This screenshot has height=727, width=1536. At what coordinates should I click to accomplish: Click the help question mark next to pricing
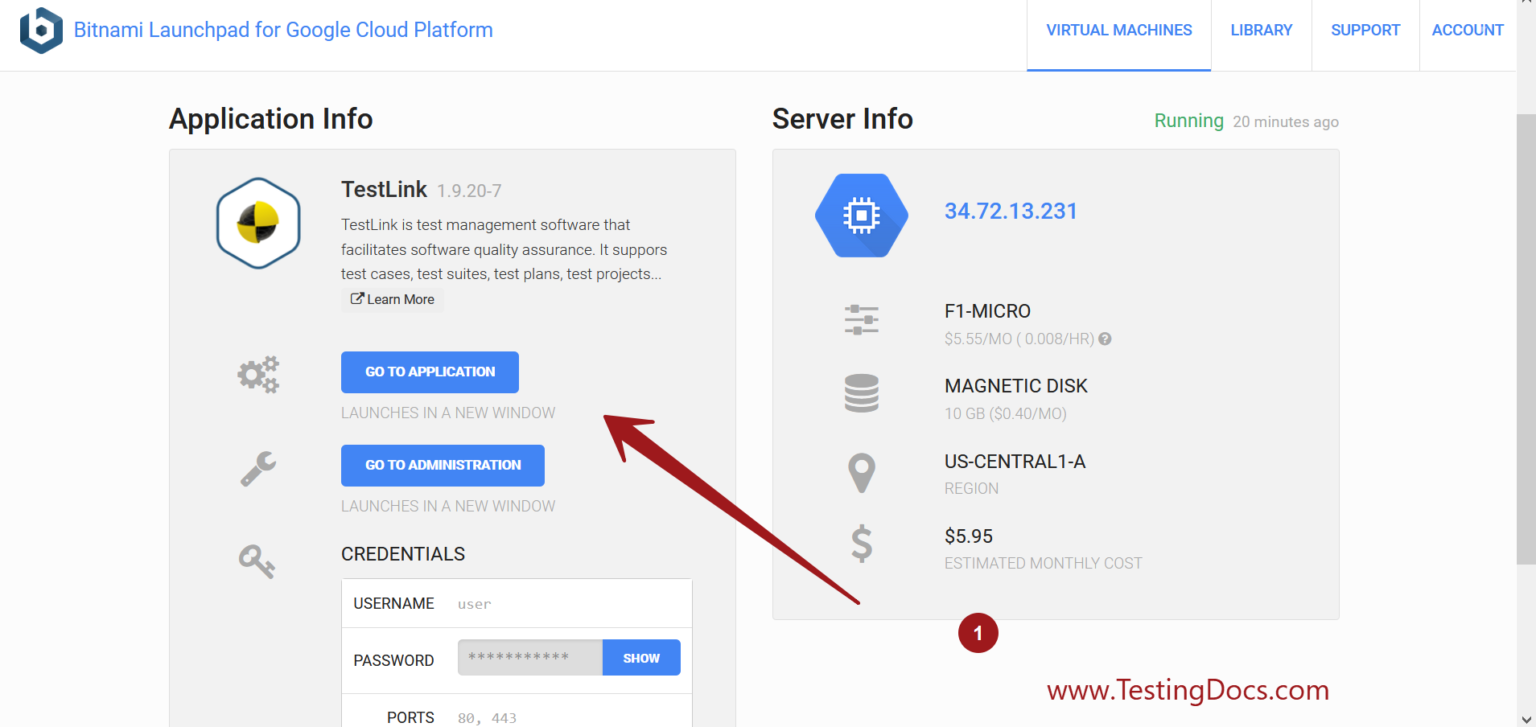point(1105,339)
